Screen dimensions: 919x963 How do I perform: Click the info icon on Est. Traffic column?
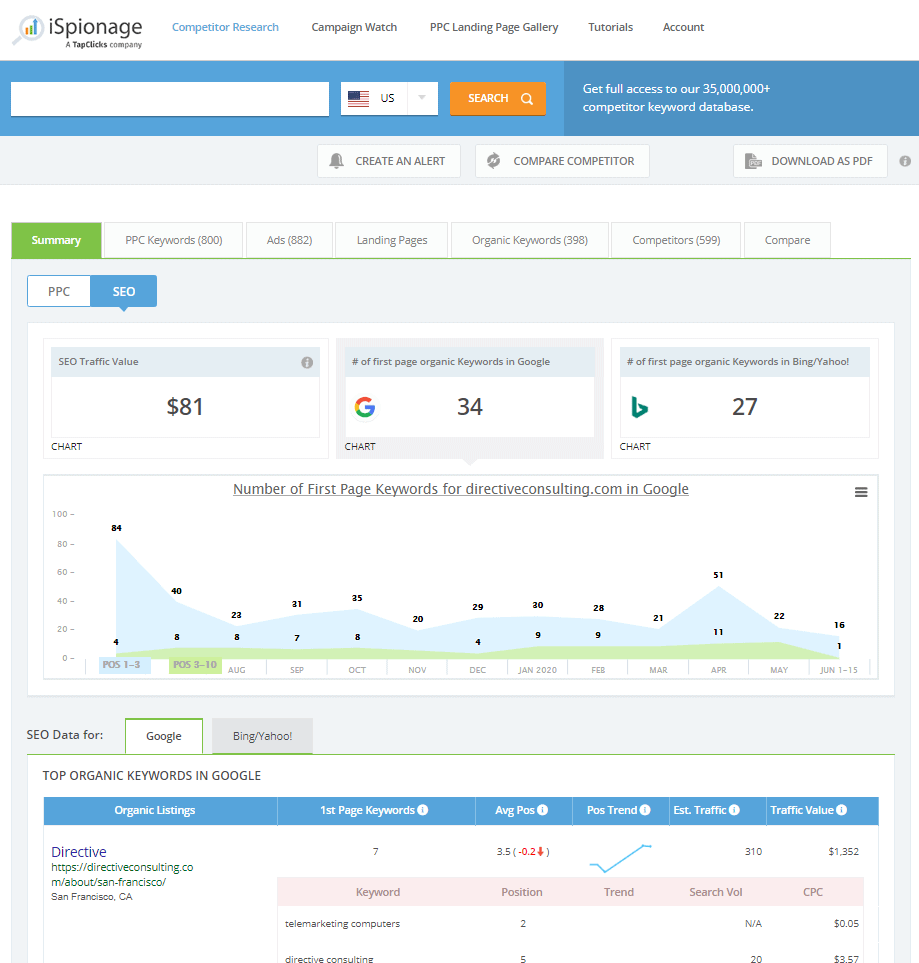click(x=734, y=810)
